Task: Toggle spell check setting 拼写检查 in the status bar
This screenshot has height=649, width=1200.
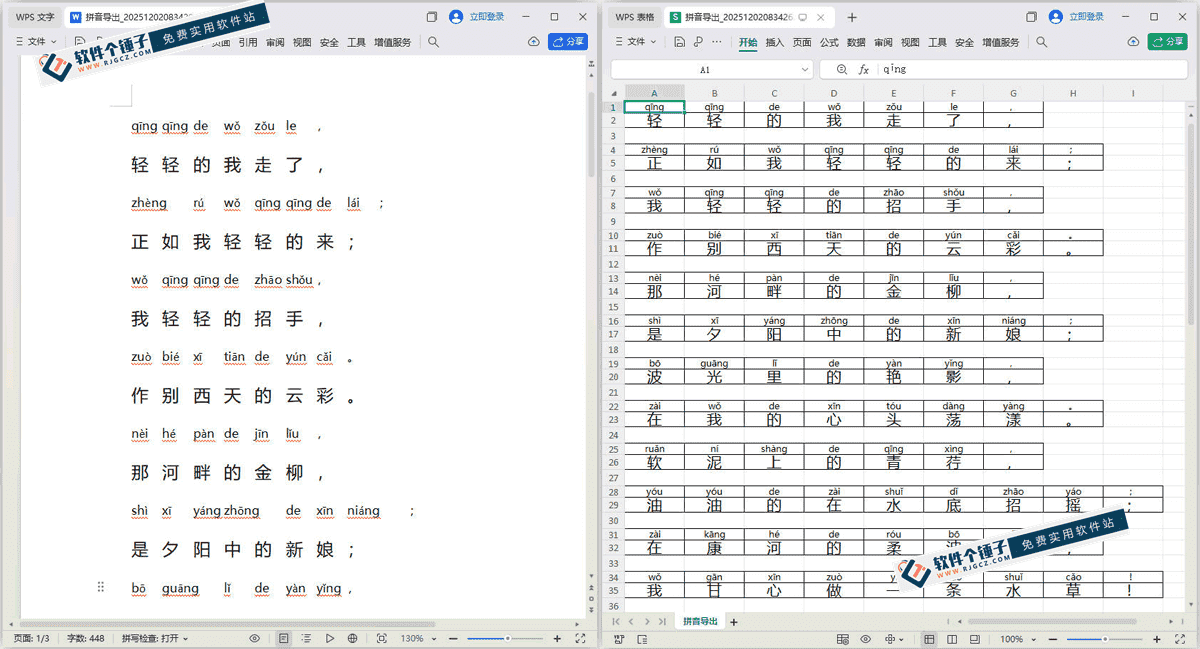Action: point(149,638)
